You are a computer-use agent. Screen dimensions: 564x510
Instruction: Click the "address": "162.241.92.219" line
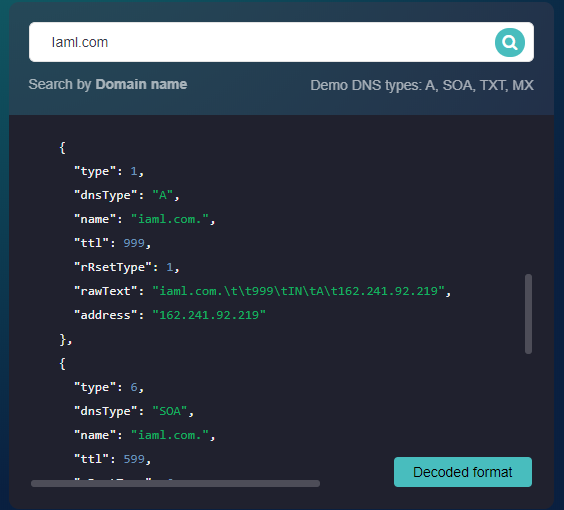pos(170,315)
